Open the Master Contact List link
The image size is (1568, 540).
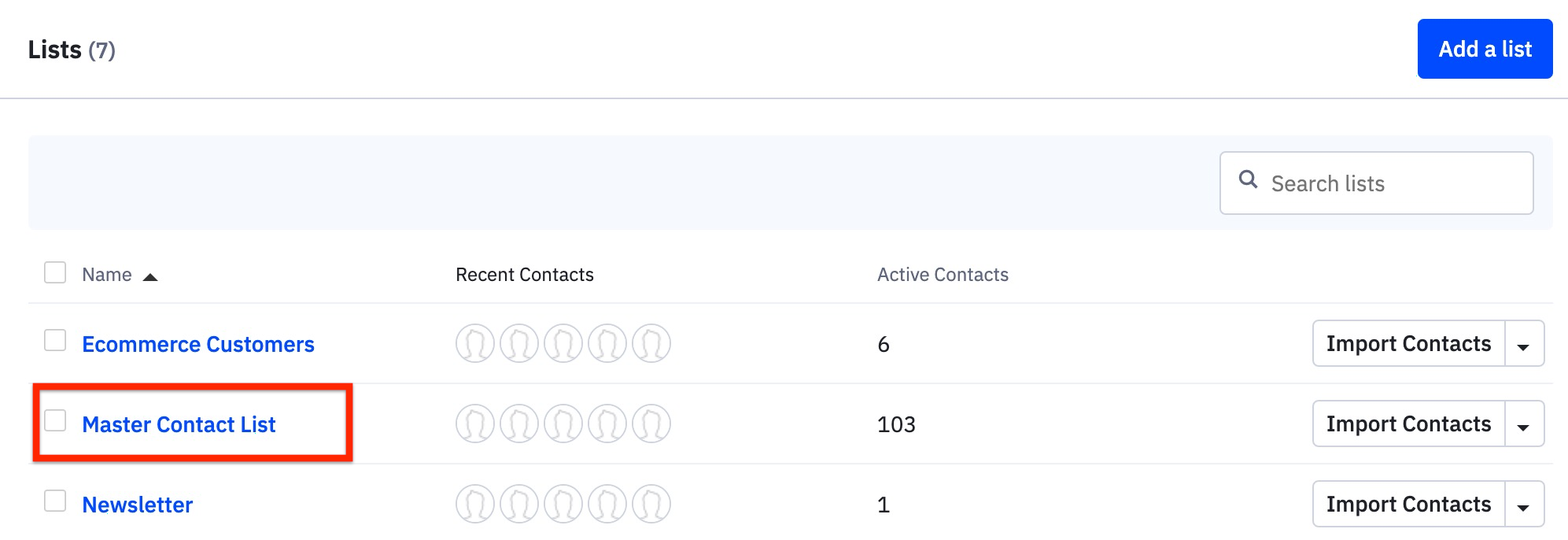(x=179, y=425)
